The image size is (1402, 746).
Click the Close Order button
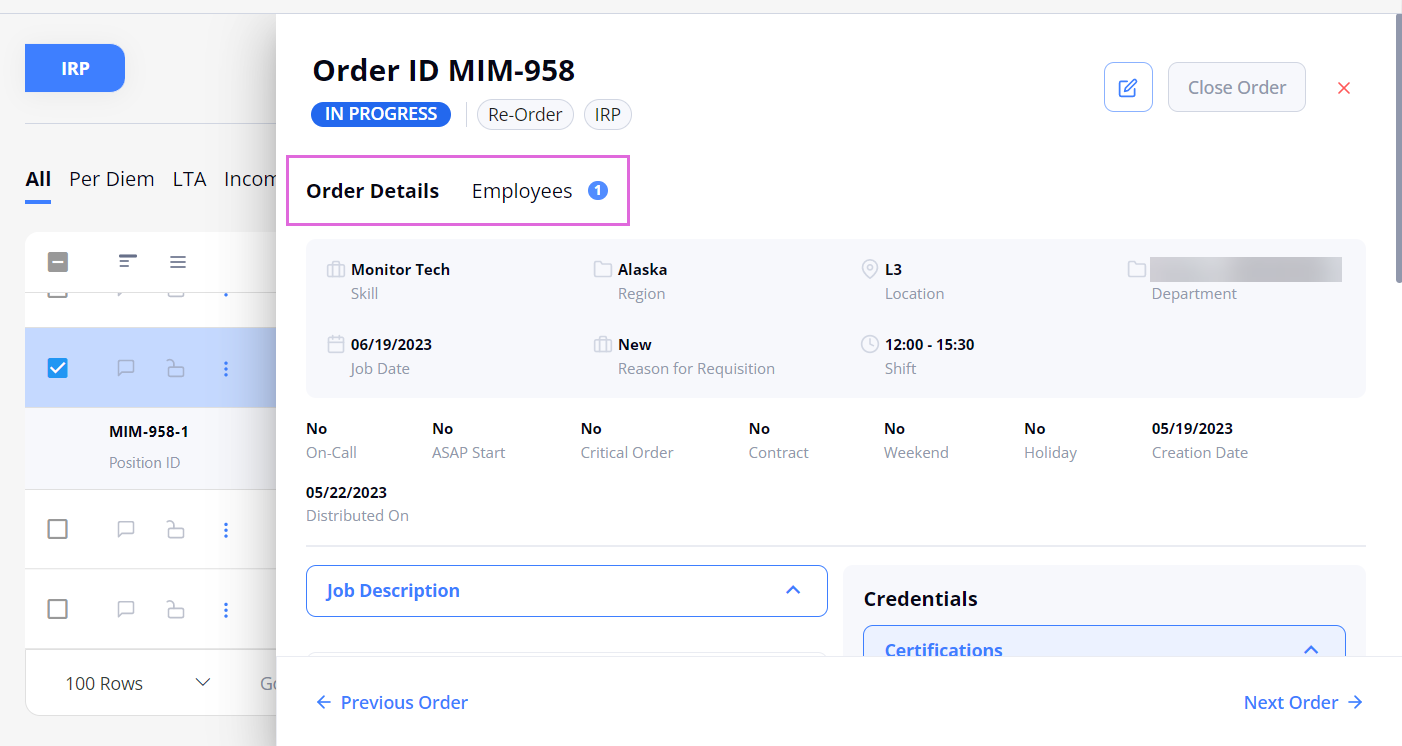click(1236, 88)
